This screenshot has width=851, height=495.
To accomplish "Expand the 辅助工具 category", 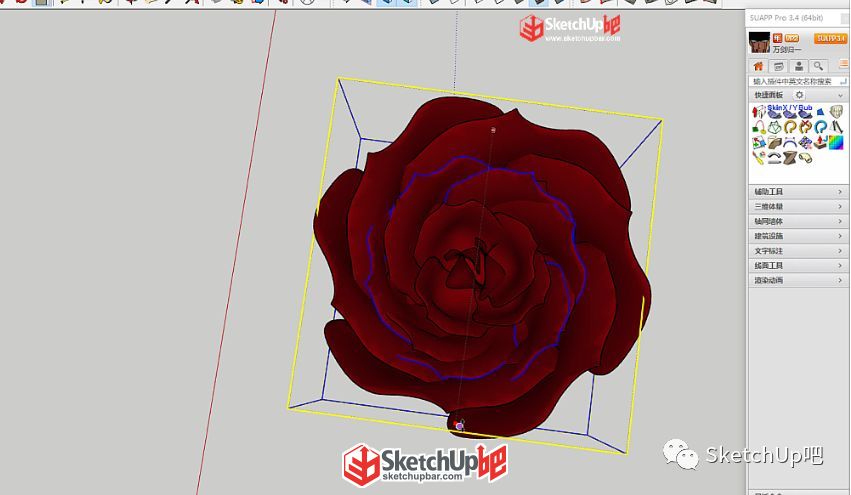I will (x=798, y=192).
